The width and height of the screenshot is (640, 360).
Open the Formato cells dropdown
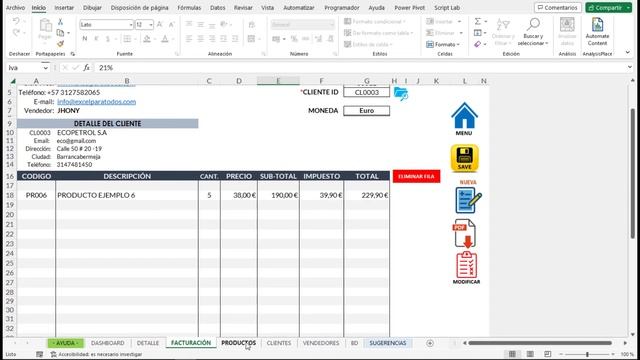click(x=444, y=44)
